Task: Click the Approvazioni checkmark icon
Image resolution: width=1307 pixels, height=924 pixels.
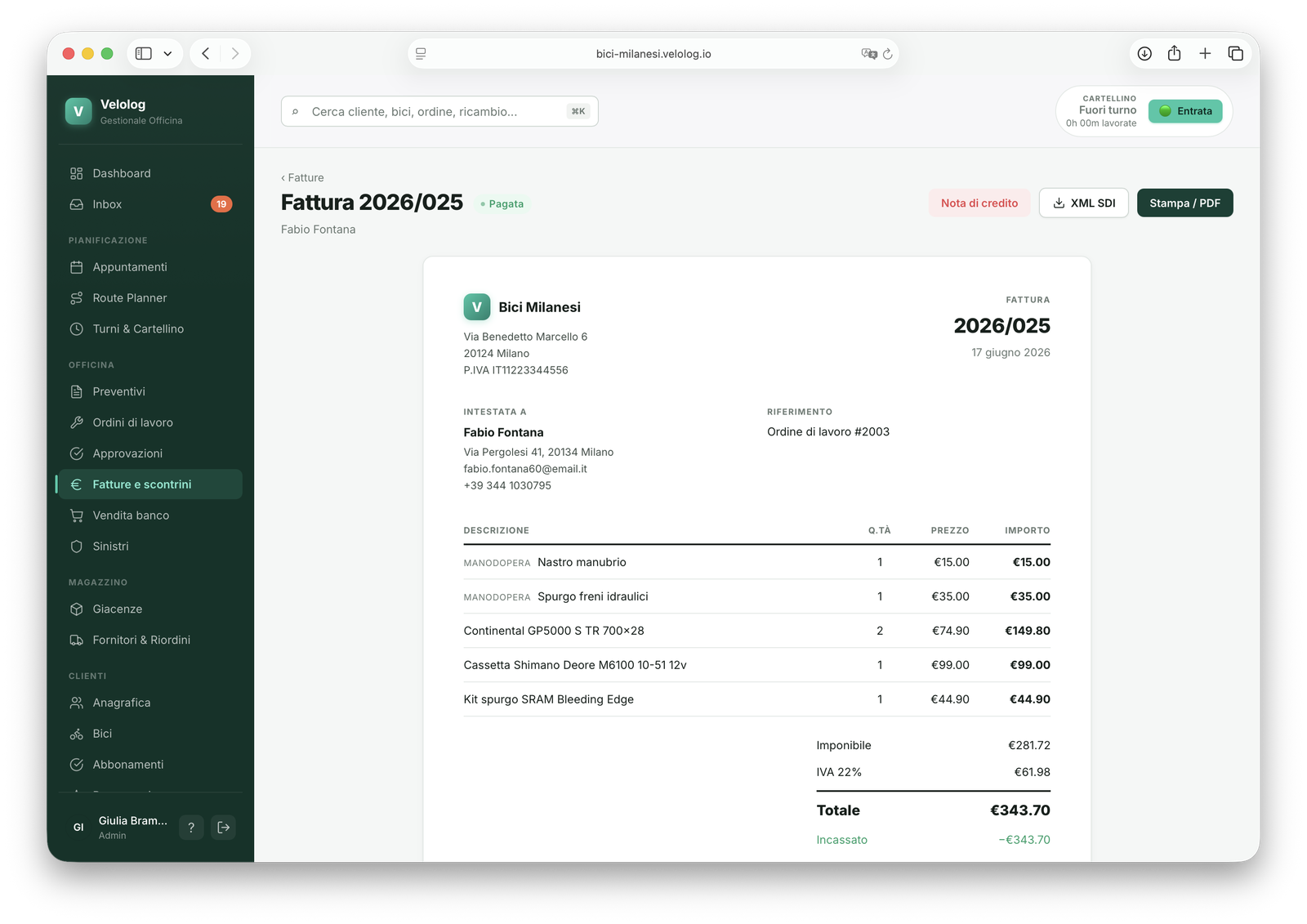Action: [77, 453]
